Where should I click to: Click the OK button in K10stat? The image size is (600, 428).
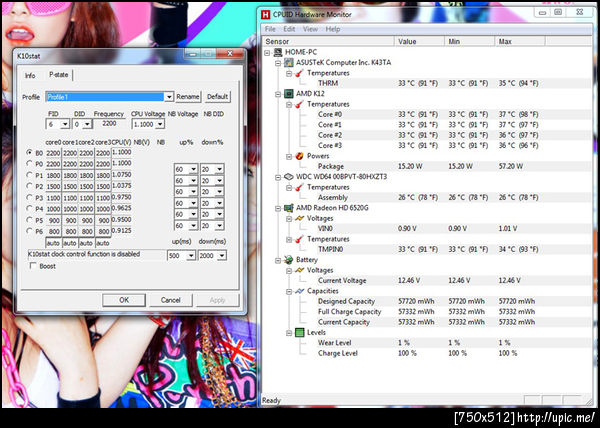pyautogui.click(x=124, y=300)
